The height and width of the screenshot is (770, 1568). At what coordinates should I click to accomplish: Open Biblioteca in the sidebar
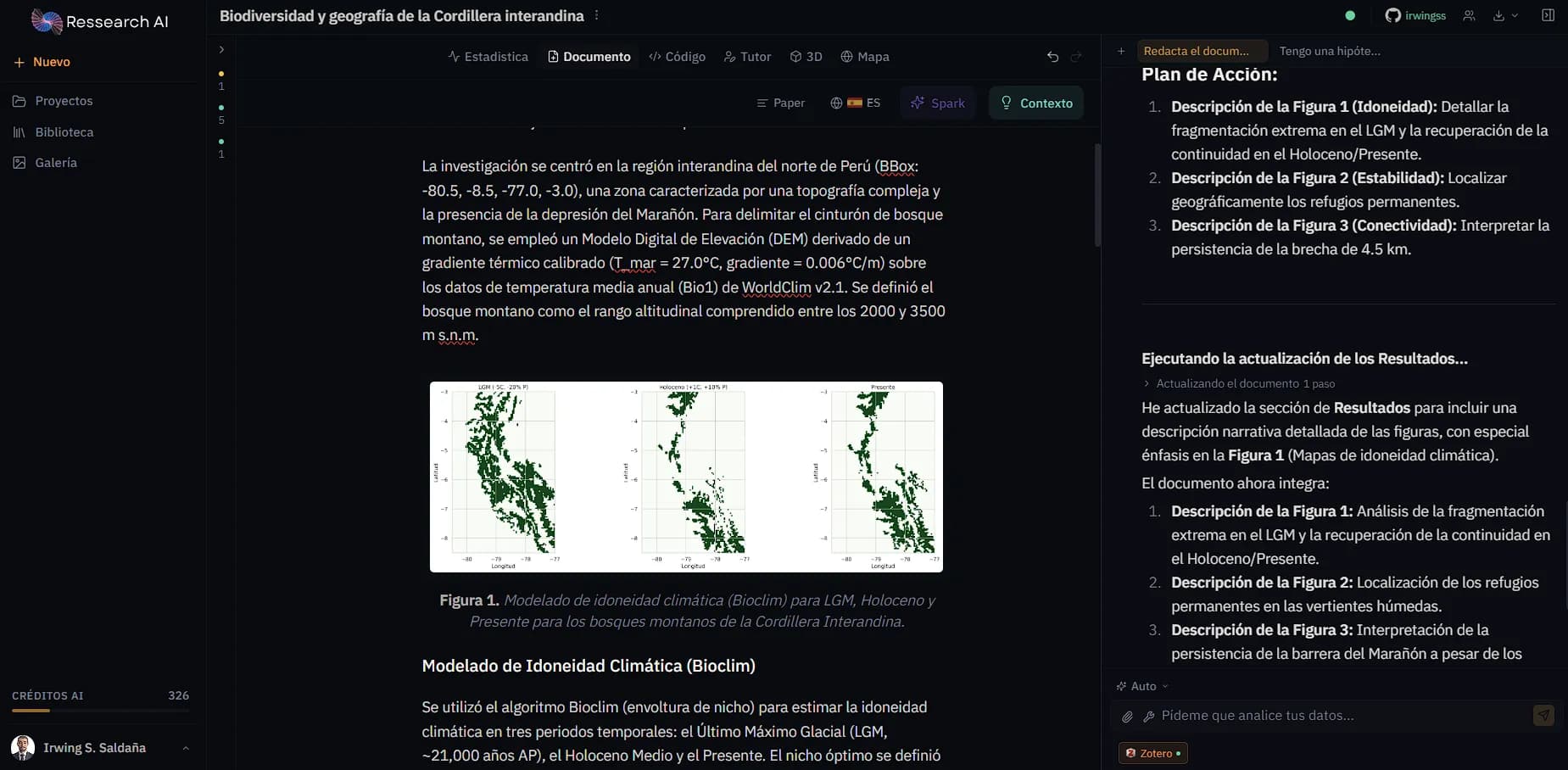click(53, 132)
